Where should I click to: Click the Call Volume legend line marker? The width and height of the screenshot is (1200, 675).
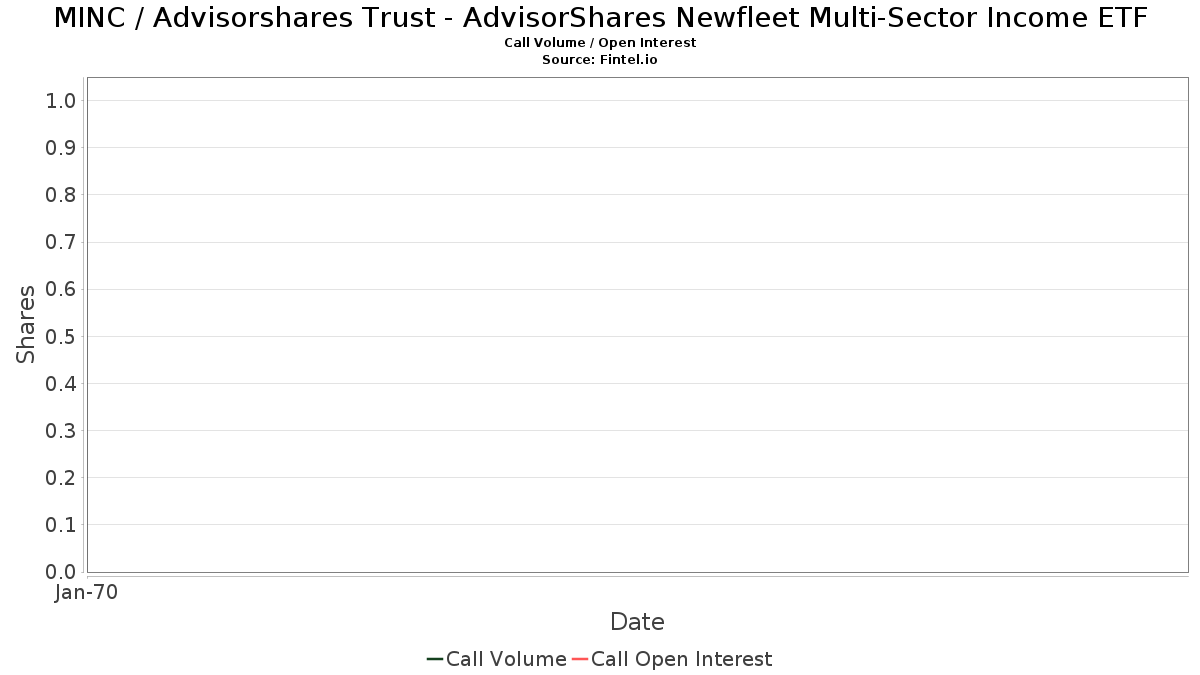coord(435,659)
